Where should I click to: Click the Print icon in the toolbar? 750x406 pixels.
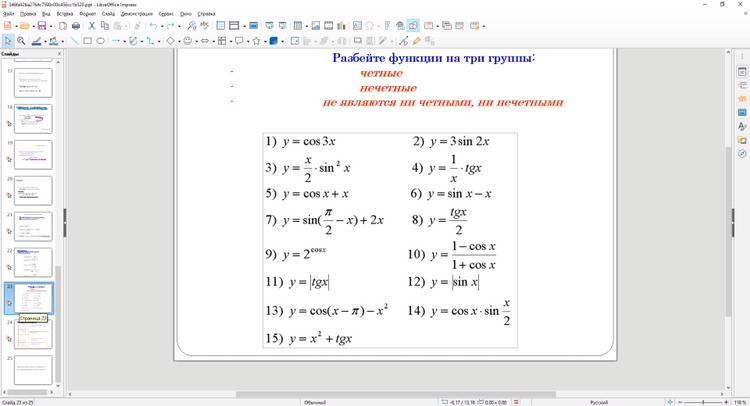click(x=78, y=25)
